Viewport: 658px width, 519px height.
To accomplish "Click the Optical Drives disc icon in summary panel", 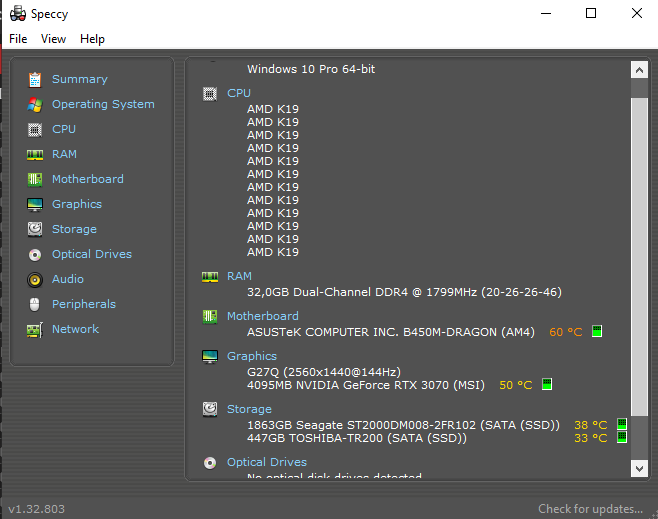I will click(x=210, y=463).
